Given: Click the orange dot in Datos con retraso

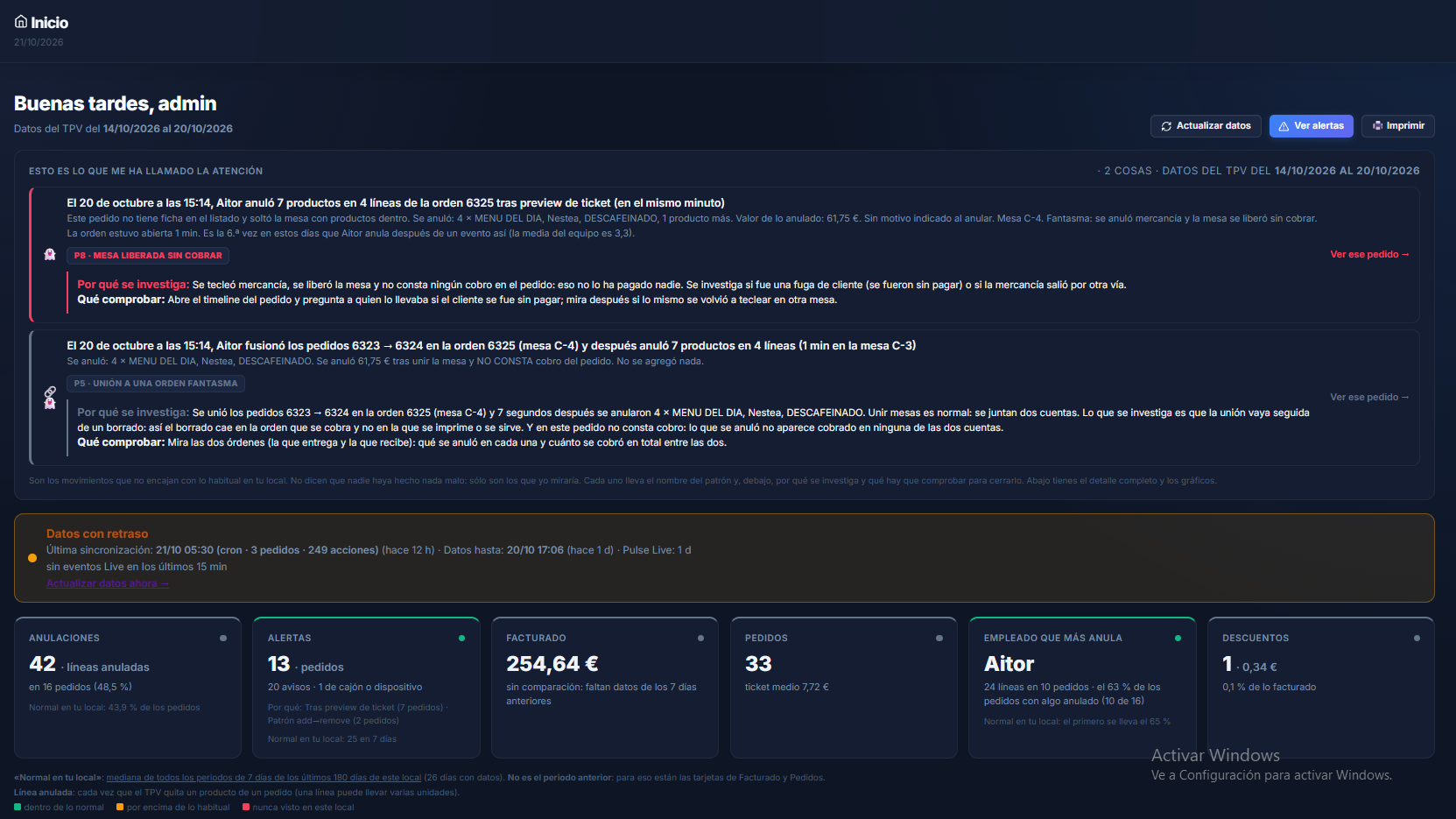Looking at the screenshot, I should [32, 558].
